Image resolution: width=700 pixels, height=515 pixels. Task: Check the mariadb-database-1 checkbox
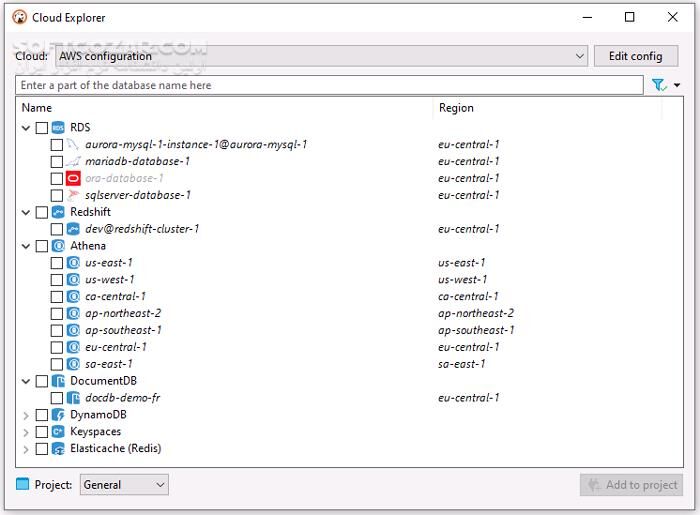click(x=57, y=161)
